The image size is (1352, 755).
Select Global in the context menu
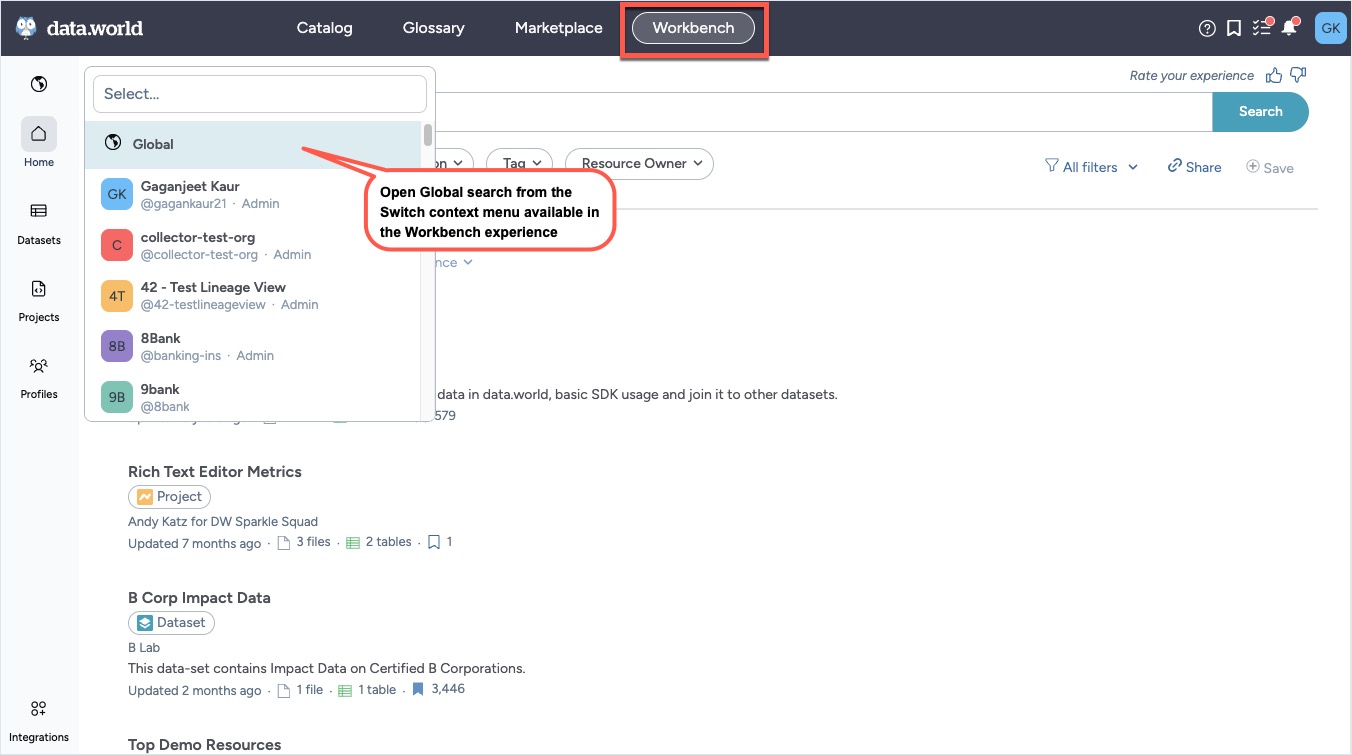(254, 144)
